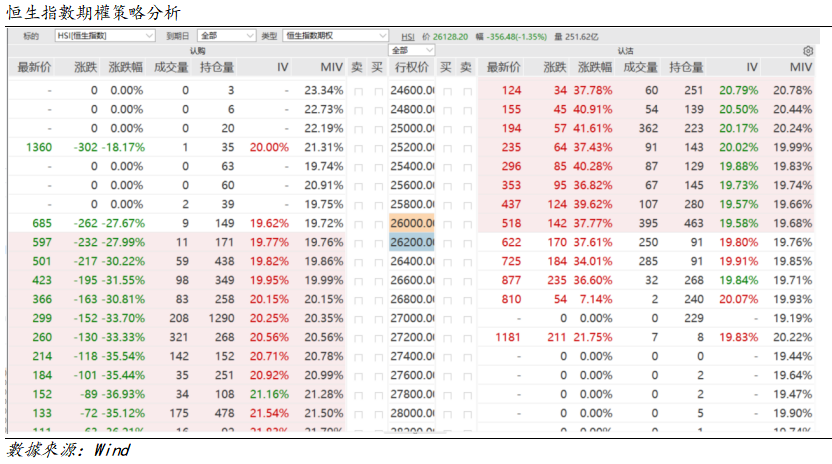832x464 pixels.
Task: Tick the call-side 买 checkbox for strike 26000
Action: click(377, 223)
